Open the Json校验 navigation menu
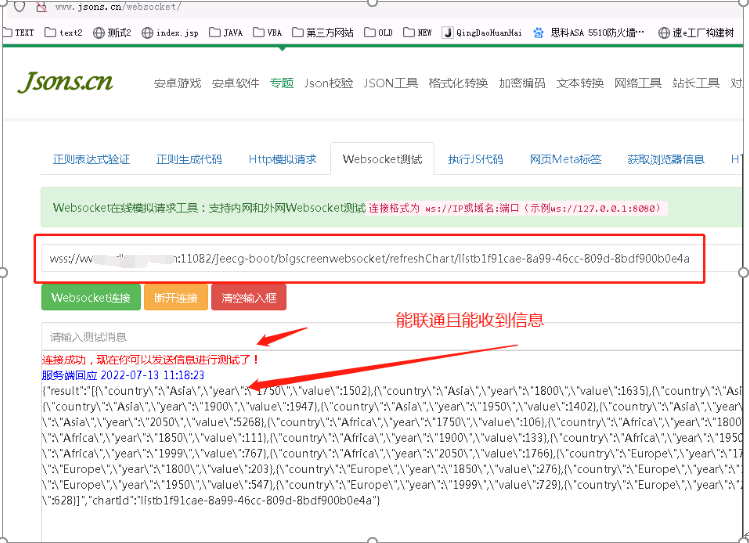Screen dimensions: 749x543 [329, 83]
